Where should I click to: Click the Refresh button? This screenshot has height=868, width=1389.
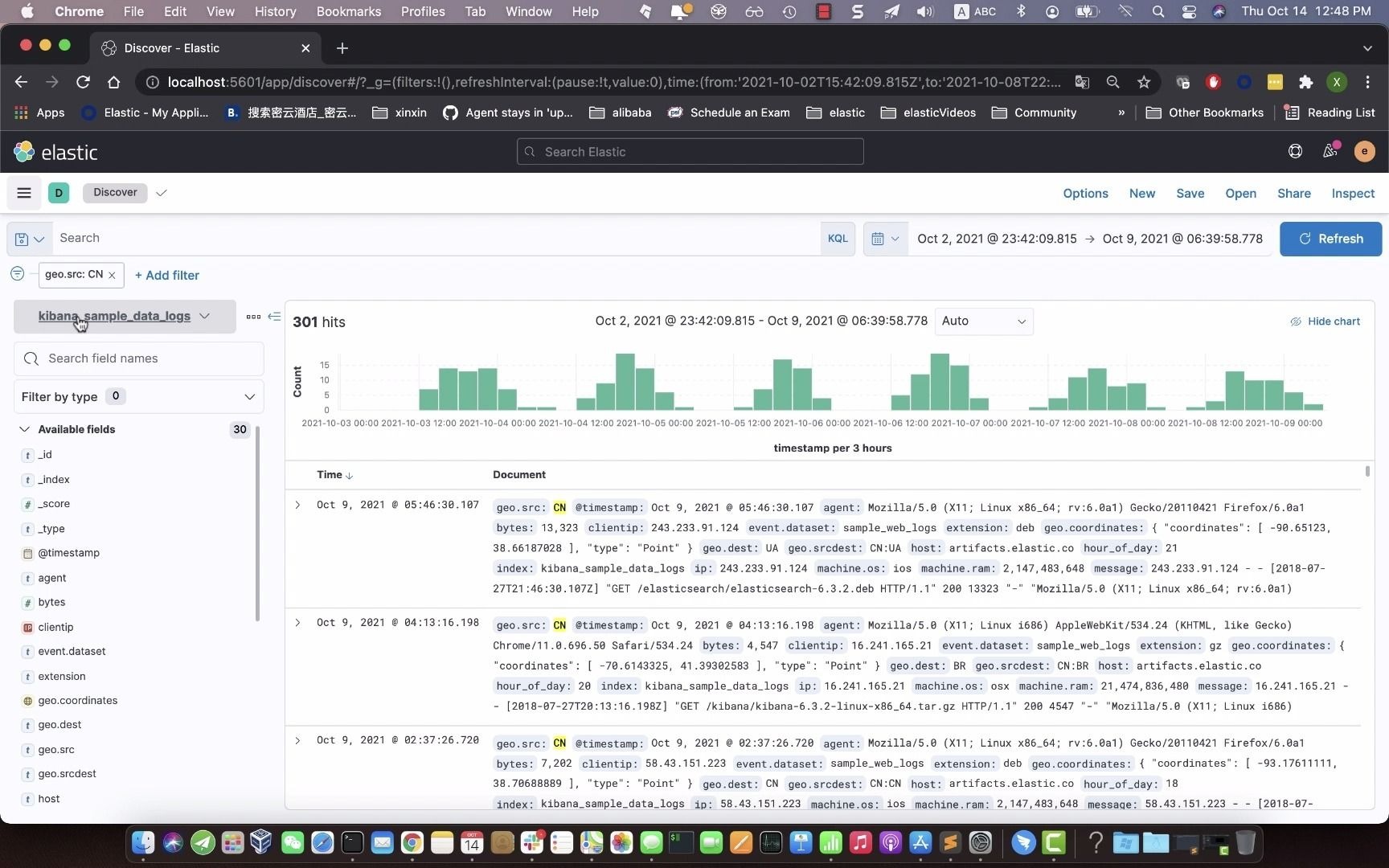(x=1330, y=239)
